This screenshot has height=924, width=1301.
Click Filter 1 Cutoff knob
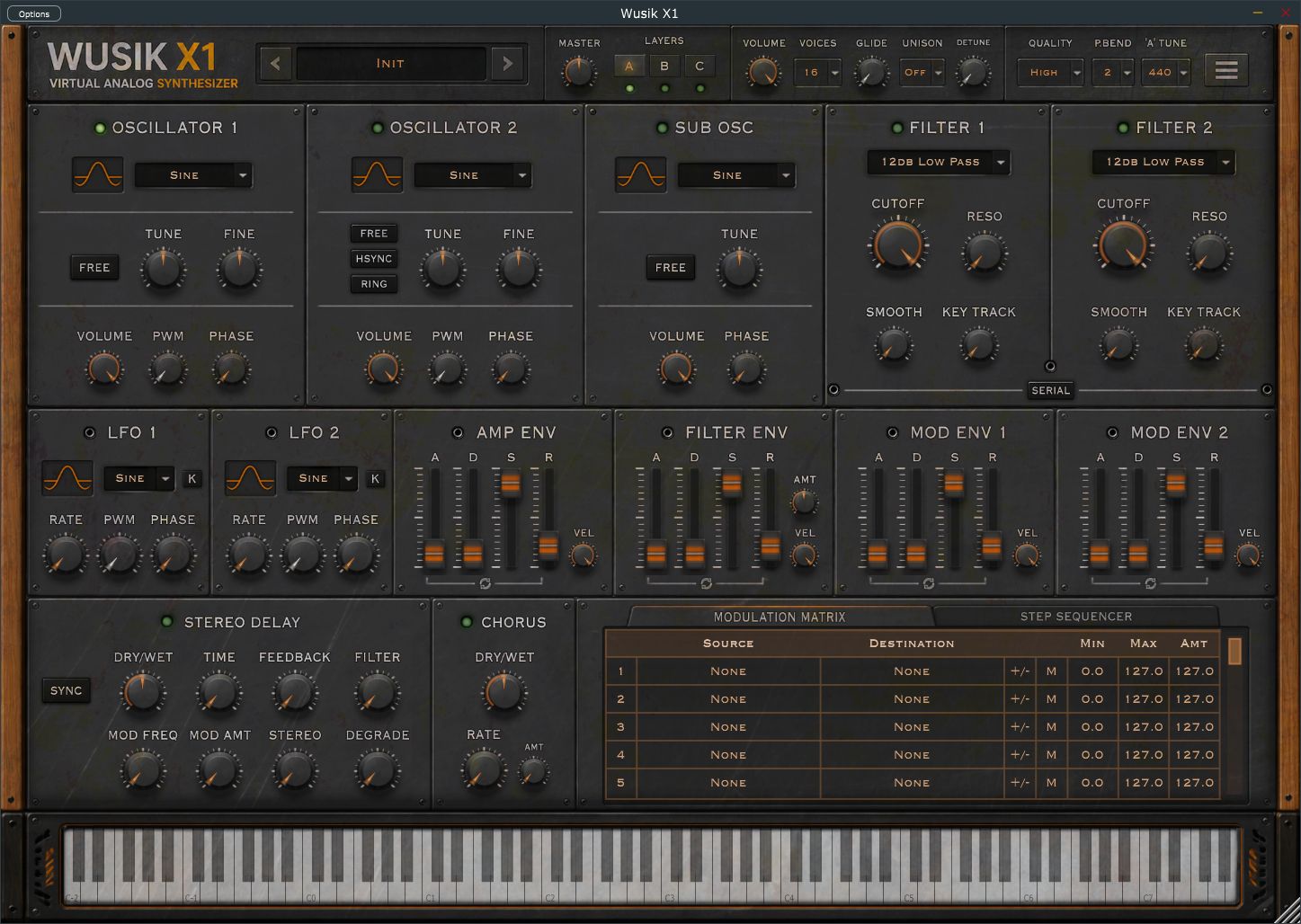pyautogui.click(x=898, y=244)
